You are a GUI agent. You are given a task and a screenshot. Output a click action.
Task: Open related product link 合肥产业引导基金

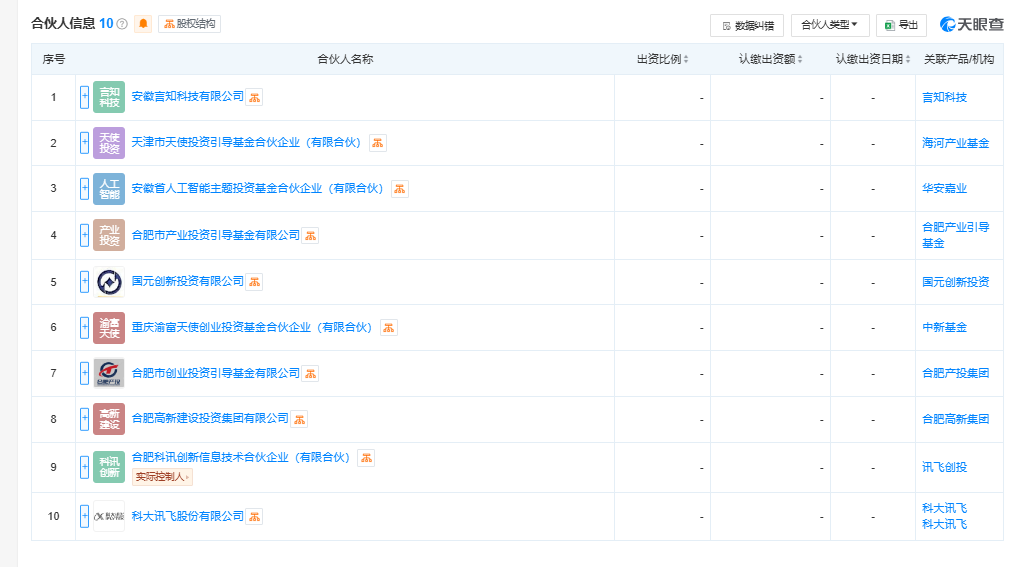click(x=955, y=235)
